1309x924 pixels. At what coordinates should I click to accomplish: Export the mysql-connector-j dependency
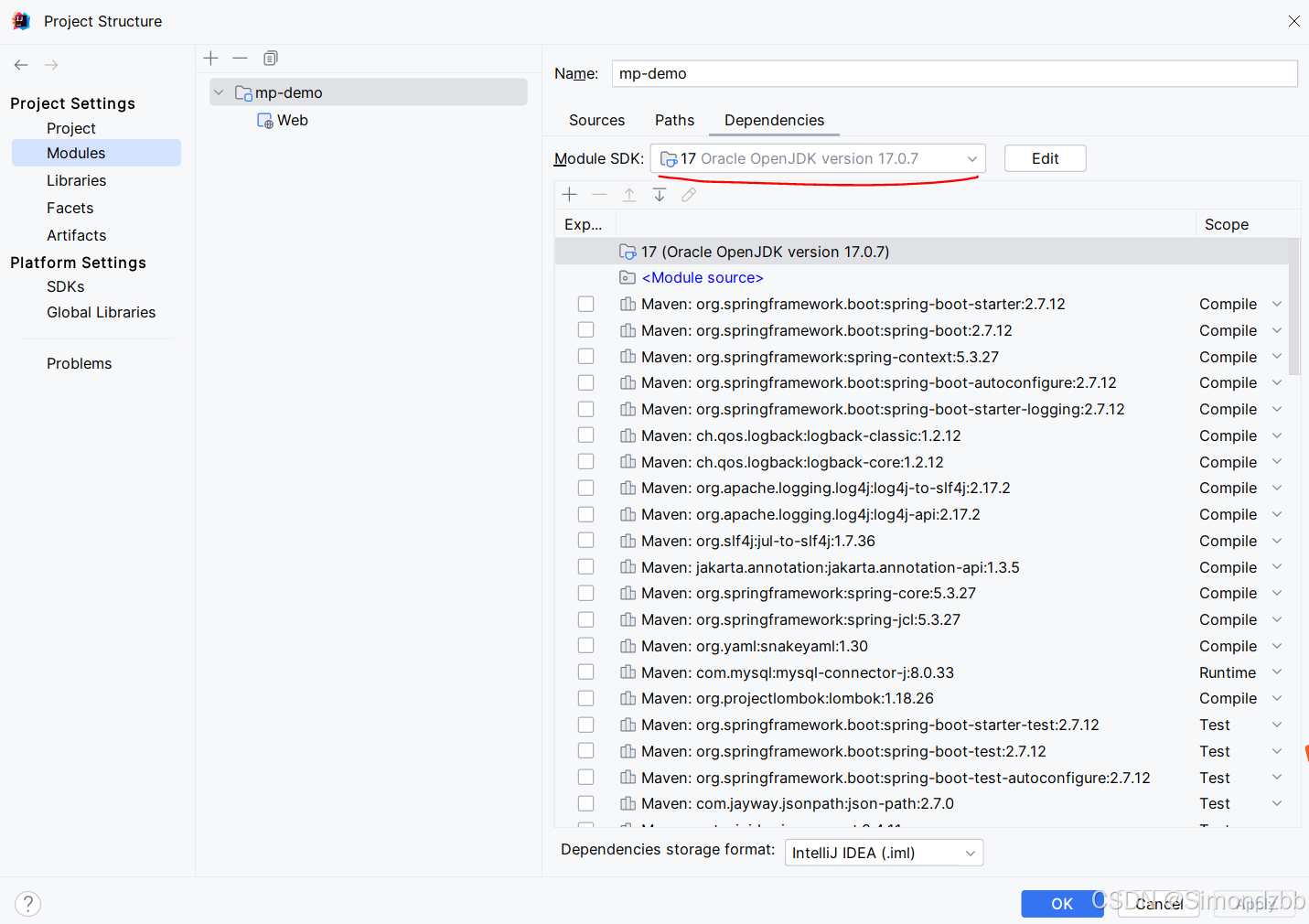pos(585,672)
